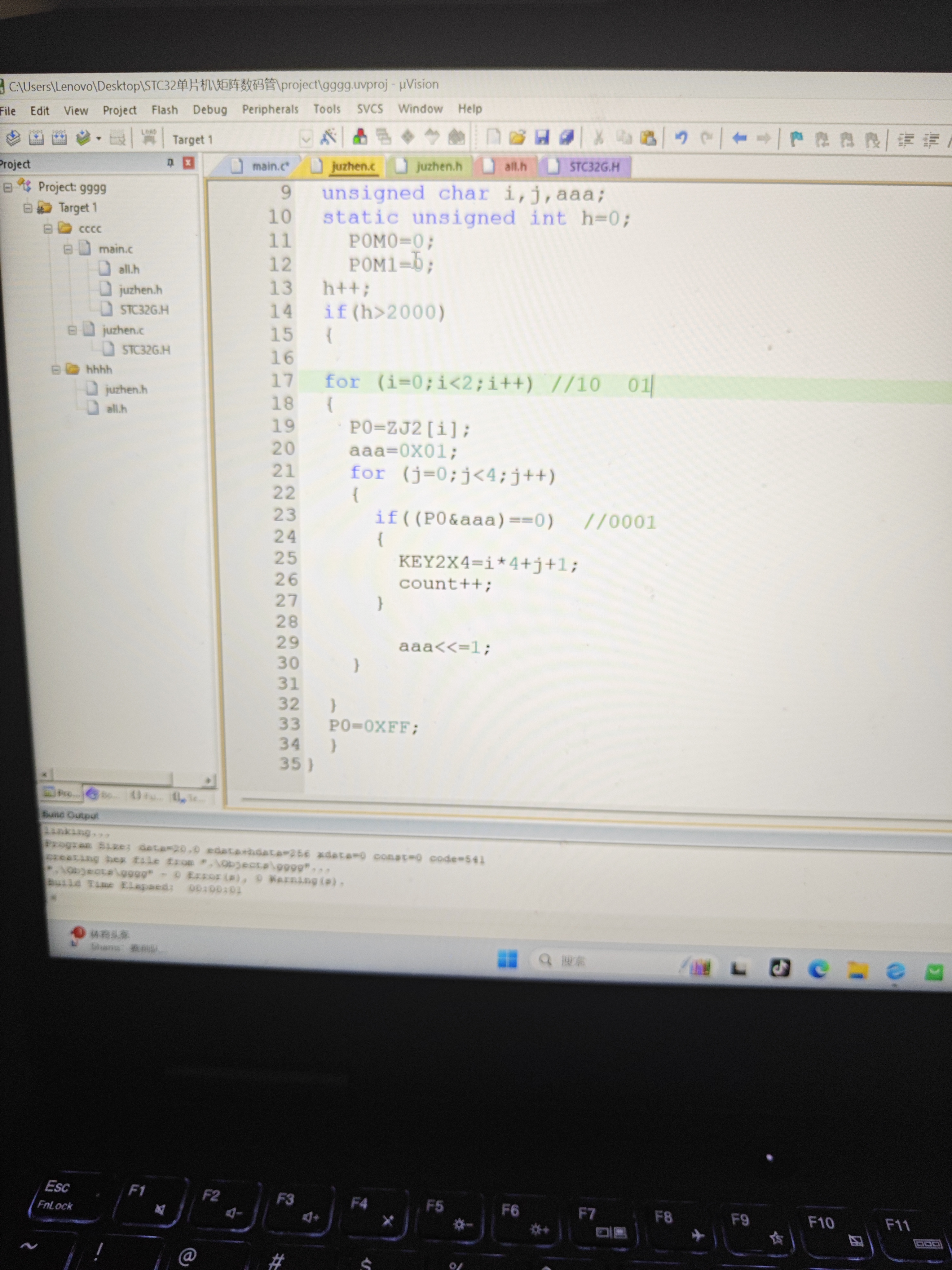Click the Navigate backwards blue arrow
The image size is (952, 1270).
coord(739,138)
